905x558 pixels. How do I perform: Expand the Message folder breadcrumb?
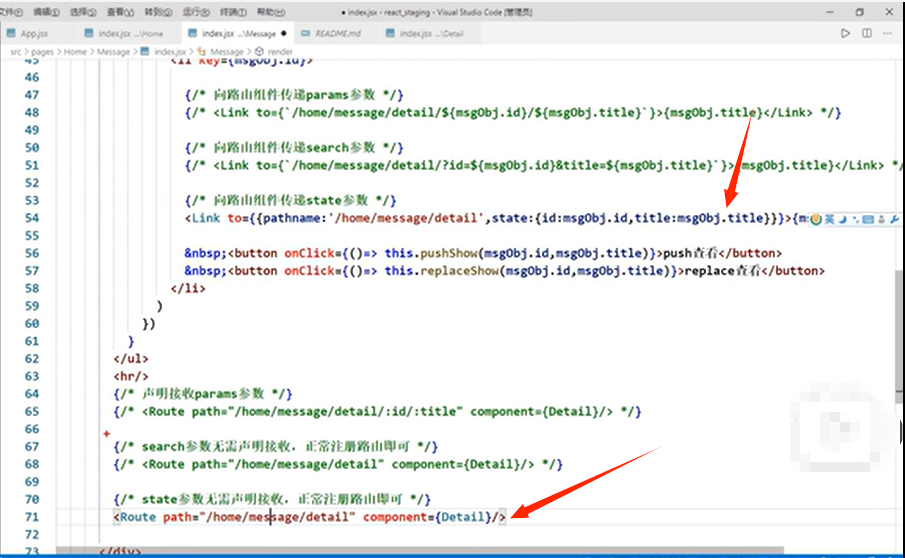(x=114, y=51)
